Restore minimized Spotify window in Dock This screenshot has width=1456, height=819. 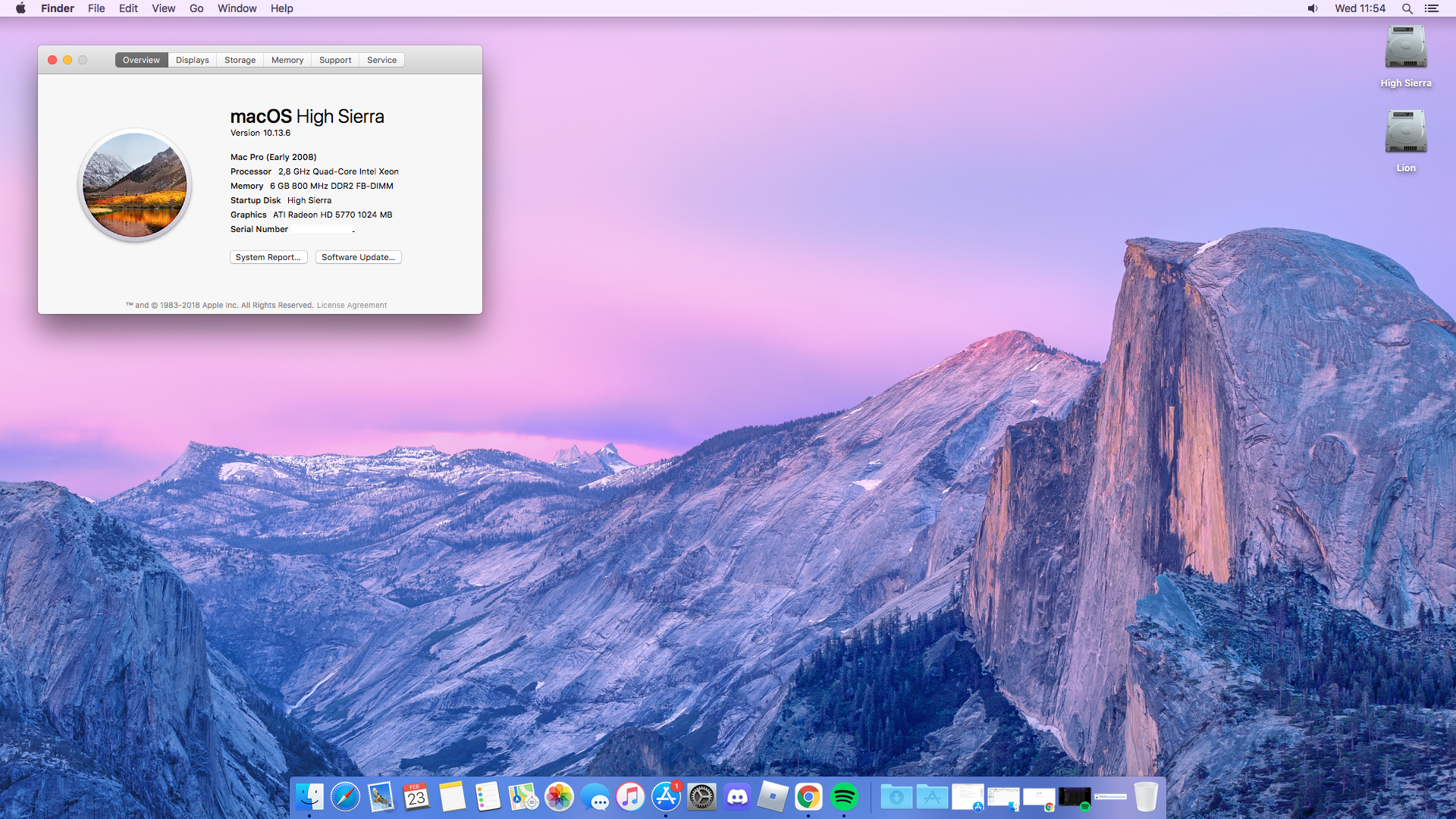[x=1075, y=798]
